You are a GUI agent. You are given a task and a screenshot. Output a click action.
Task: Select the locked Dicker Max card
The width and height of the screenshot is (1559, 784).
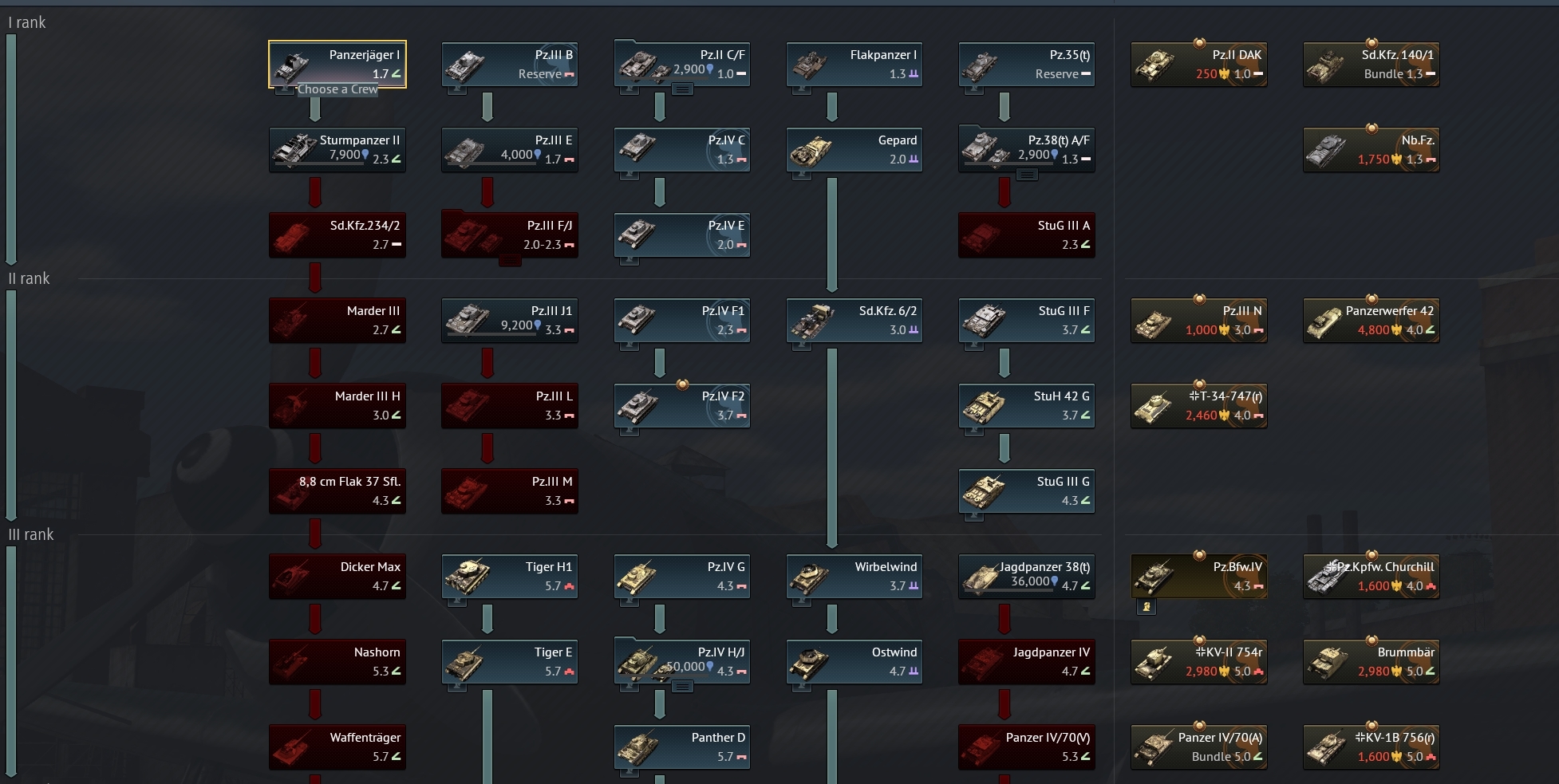coord(337,577)
